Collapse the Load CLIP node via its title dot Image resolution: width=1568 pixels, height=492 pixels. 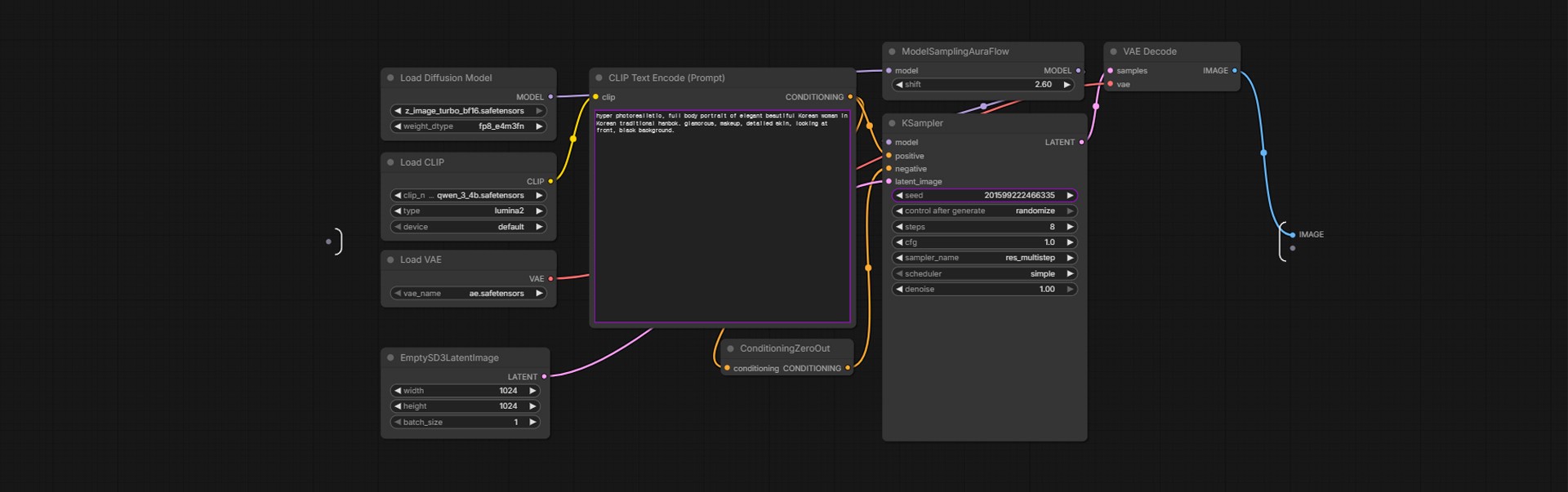[x=390, y=162]
